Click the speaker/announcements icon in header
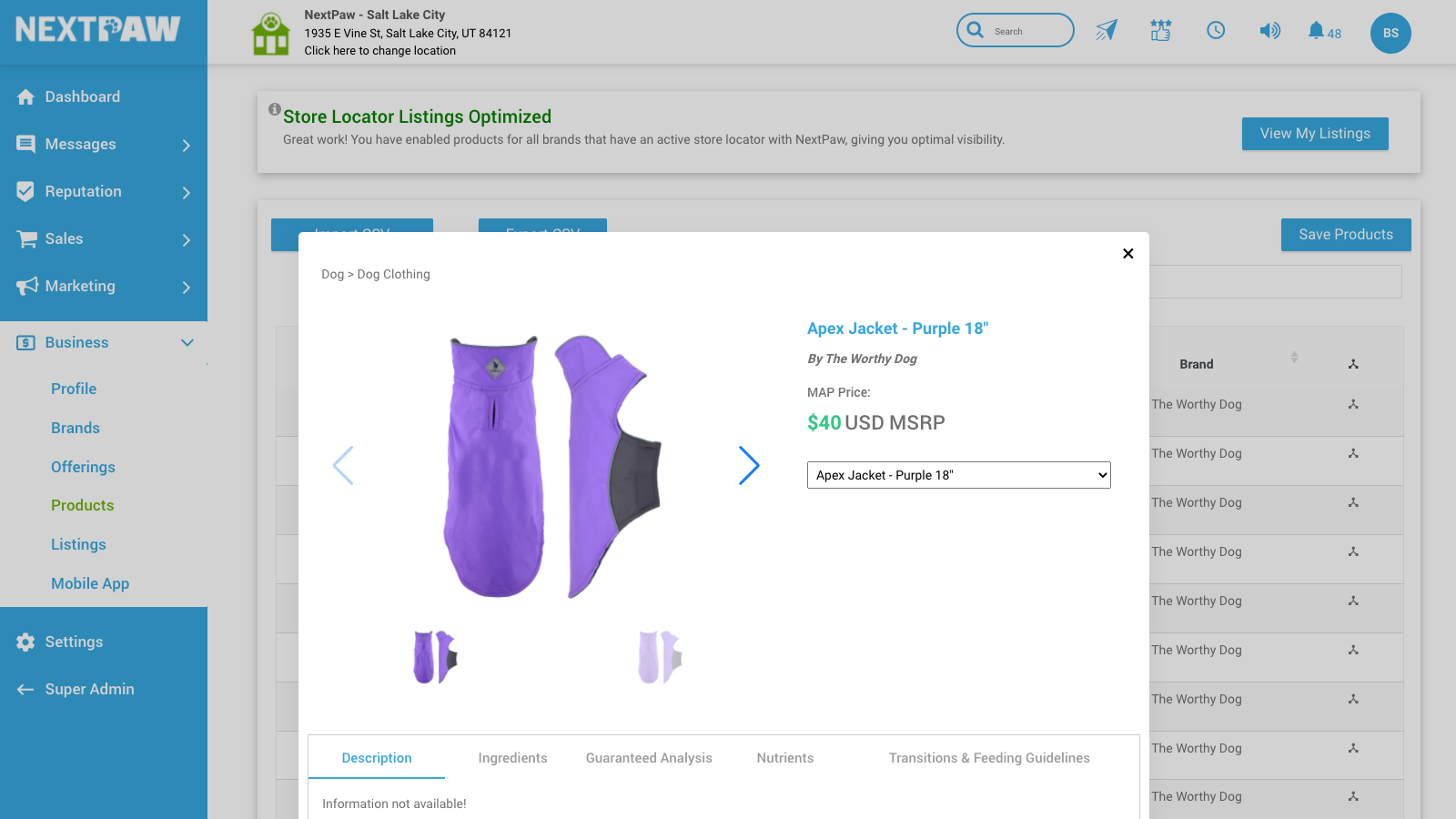 click(x=1269, y=30)
